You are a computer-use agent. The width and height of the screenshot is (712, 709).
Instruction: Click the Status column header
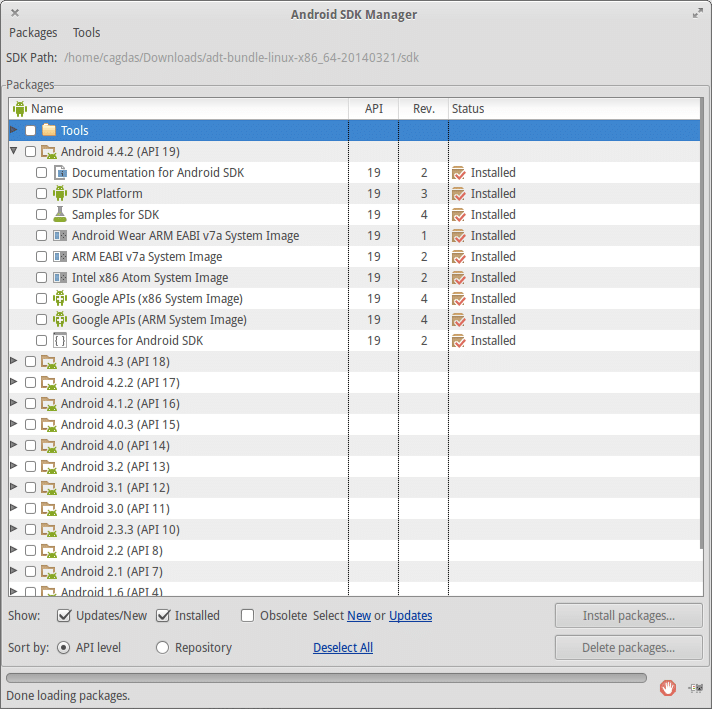574,109
